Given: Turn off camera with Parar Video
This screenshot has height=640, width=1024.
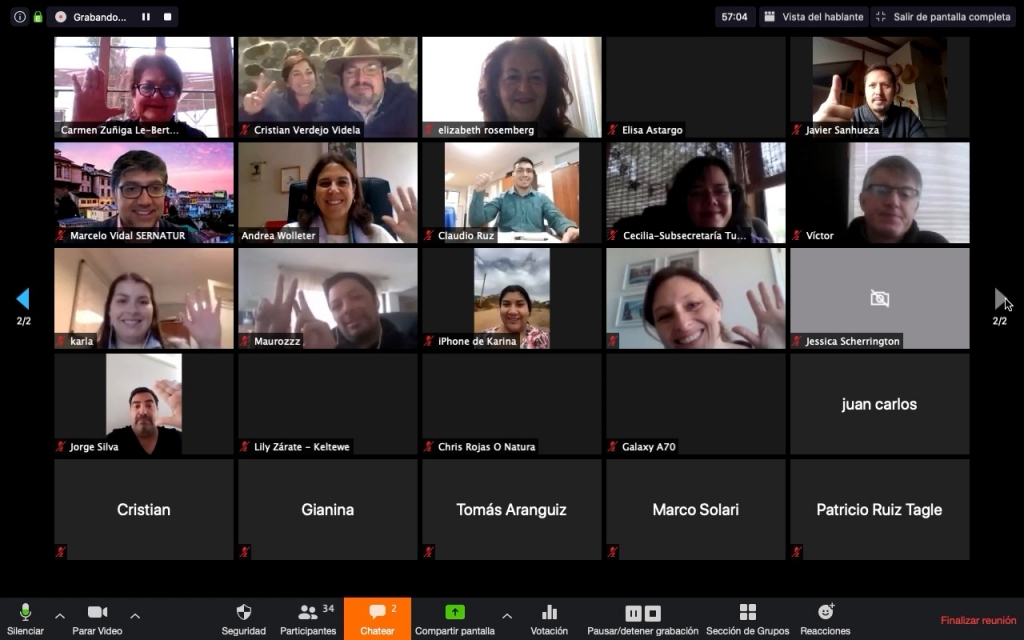Looking at the screenshot, I should click(x=97, y=613).
